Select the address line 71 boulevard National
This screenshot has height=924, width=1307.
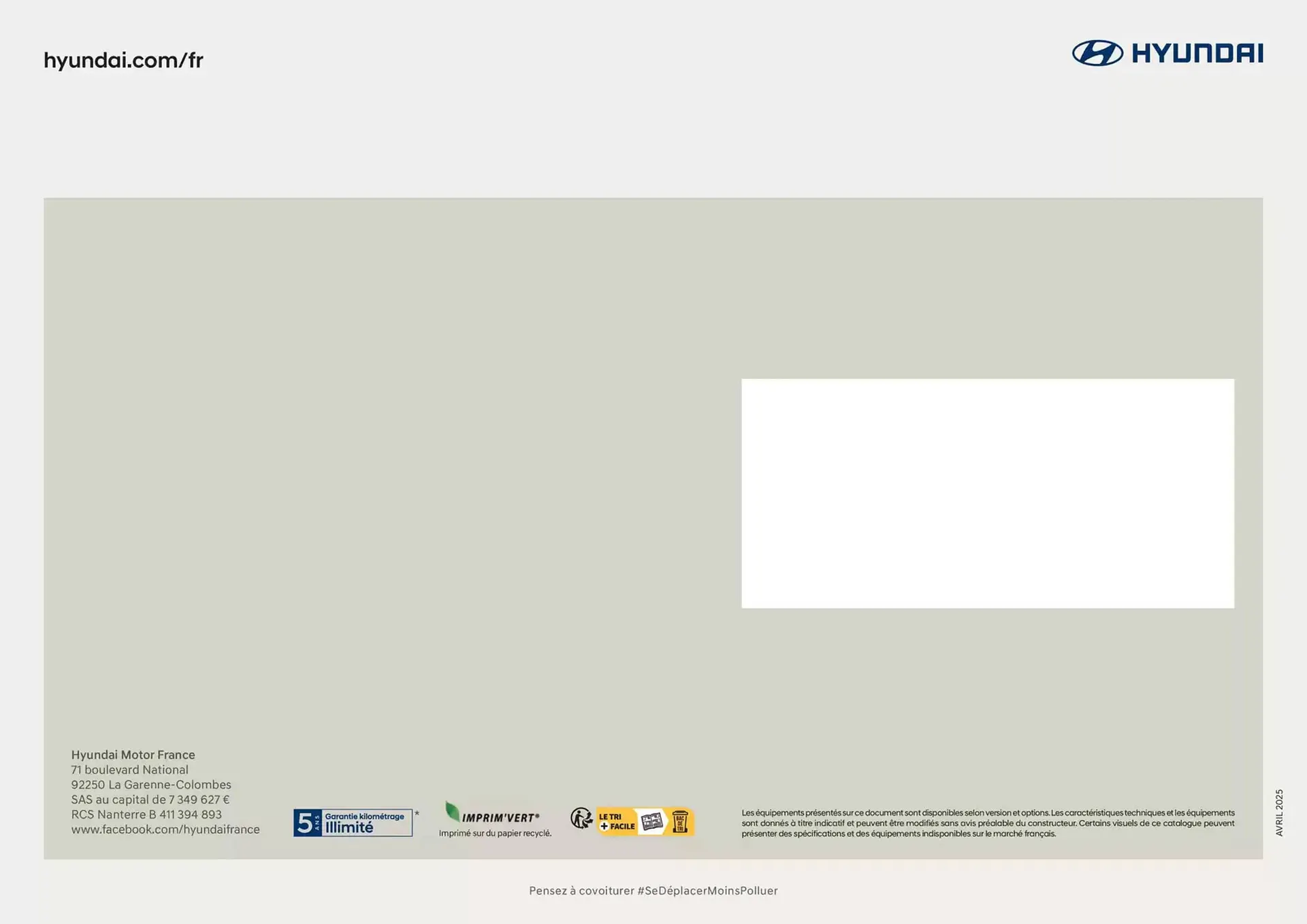129,770
